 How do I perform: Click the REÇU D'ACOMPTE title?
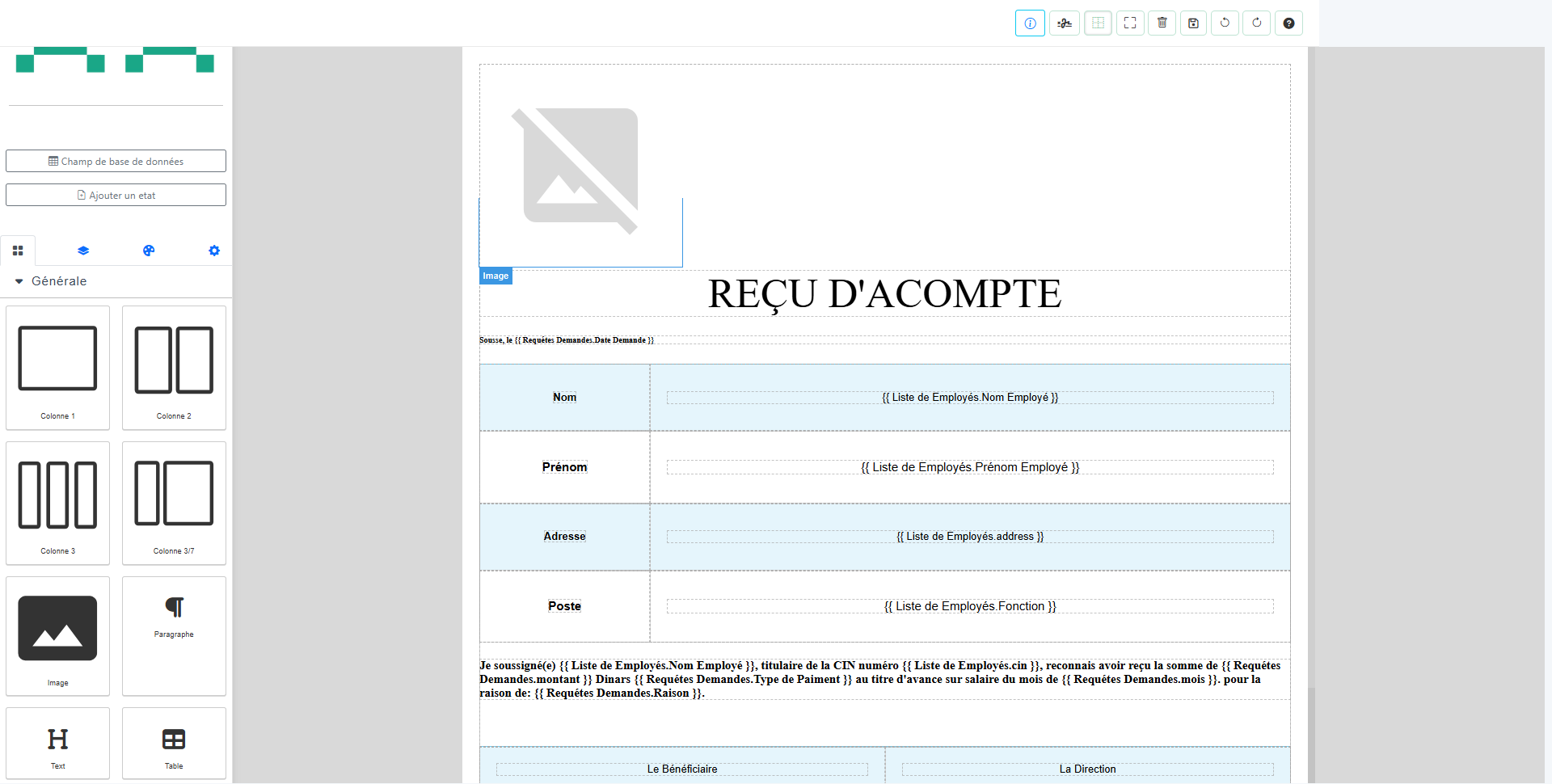(x=884, y=294)
